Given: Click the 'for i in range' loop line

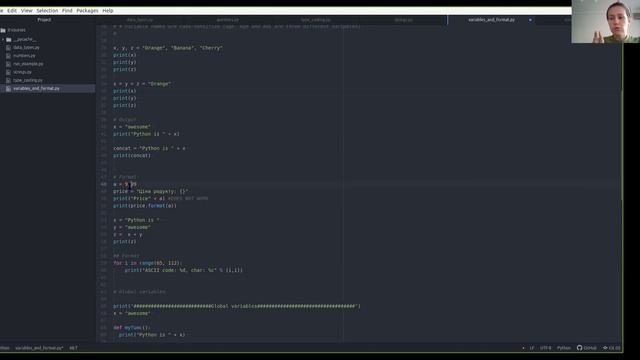Looking at the screenshot, I should 148,263.
